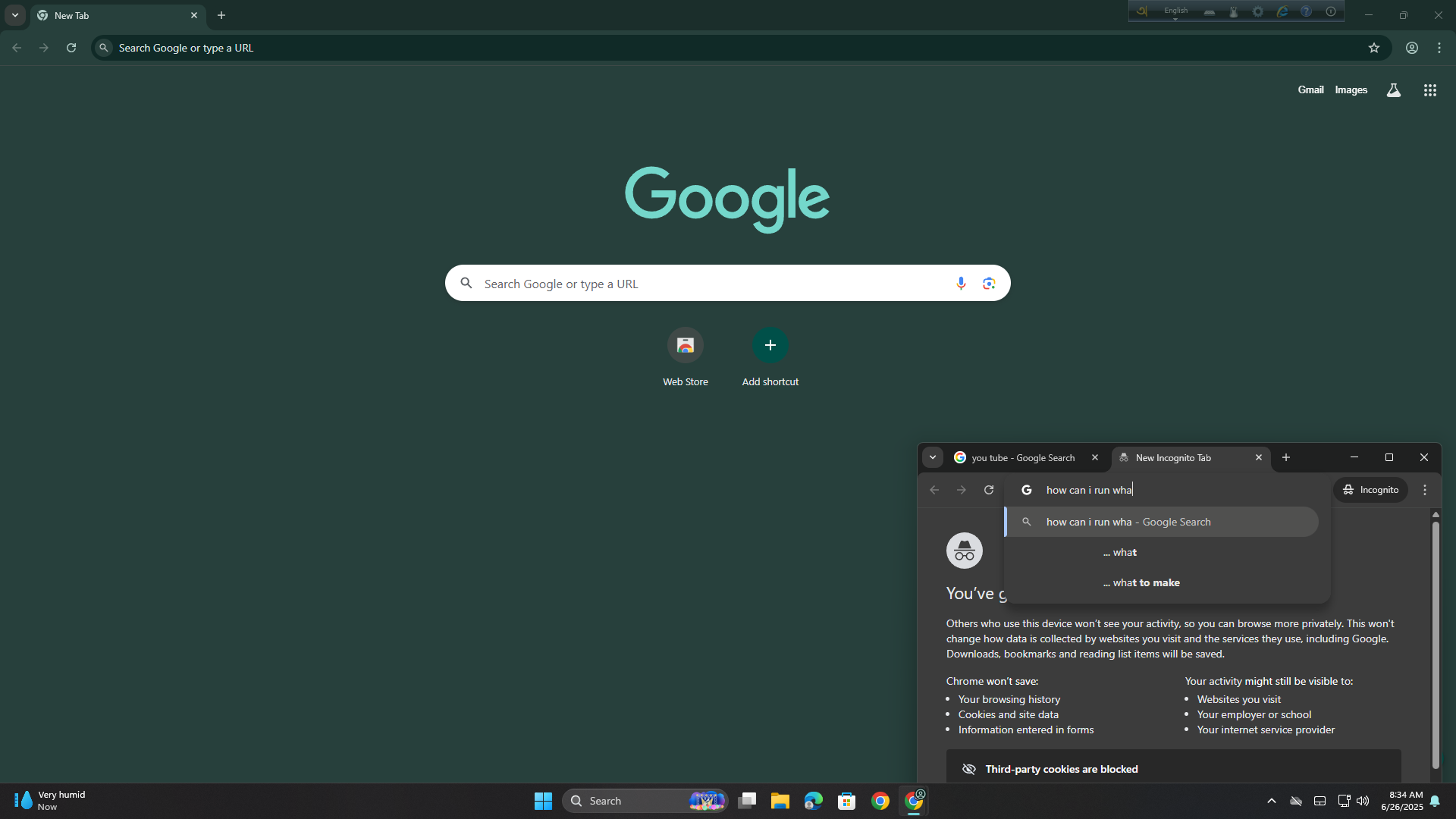The height and width of the screenshot is (819, 1456).
Task: Click the Google homepage search box
Action: (x=726, y=283)
